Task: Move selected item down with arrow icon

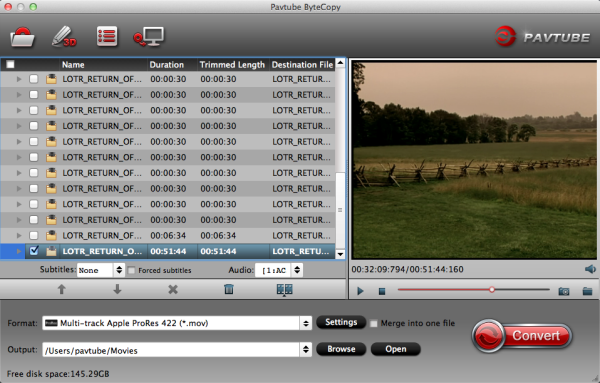Action: point(117,289)
